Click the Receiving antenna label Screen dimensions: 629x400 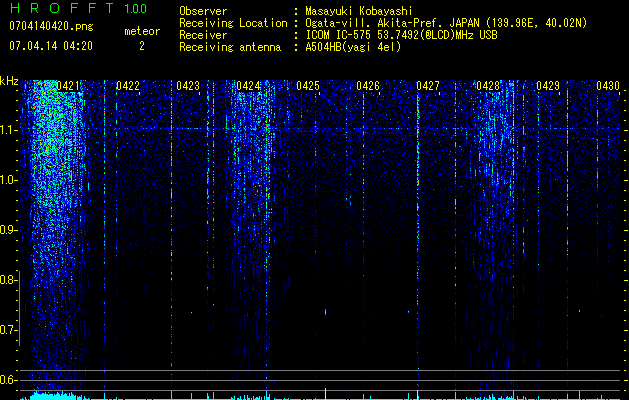click(230, 47)
